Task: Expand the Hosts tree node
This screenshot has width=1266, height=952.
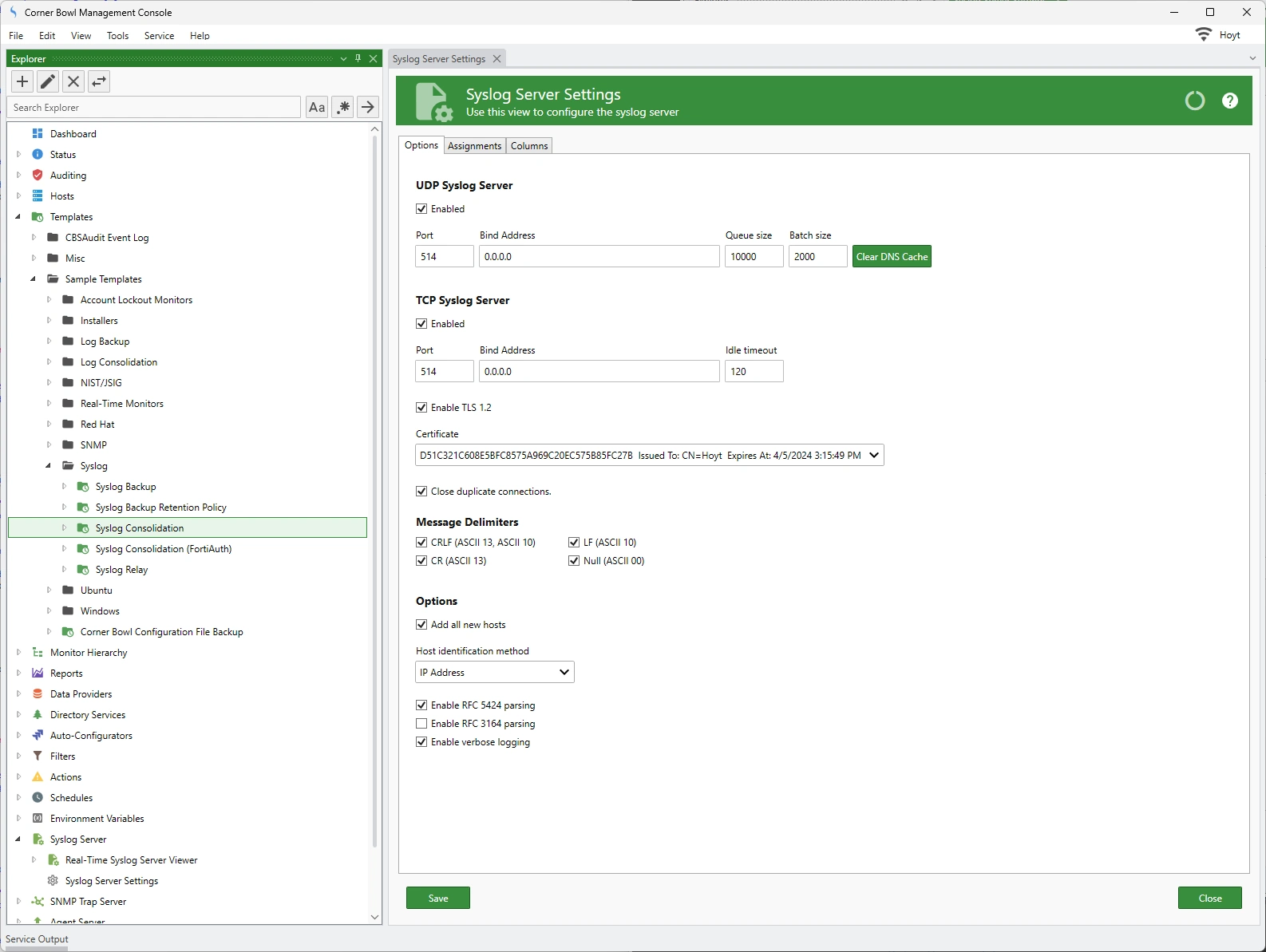Action: (18, 196)
